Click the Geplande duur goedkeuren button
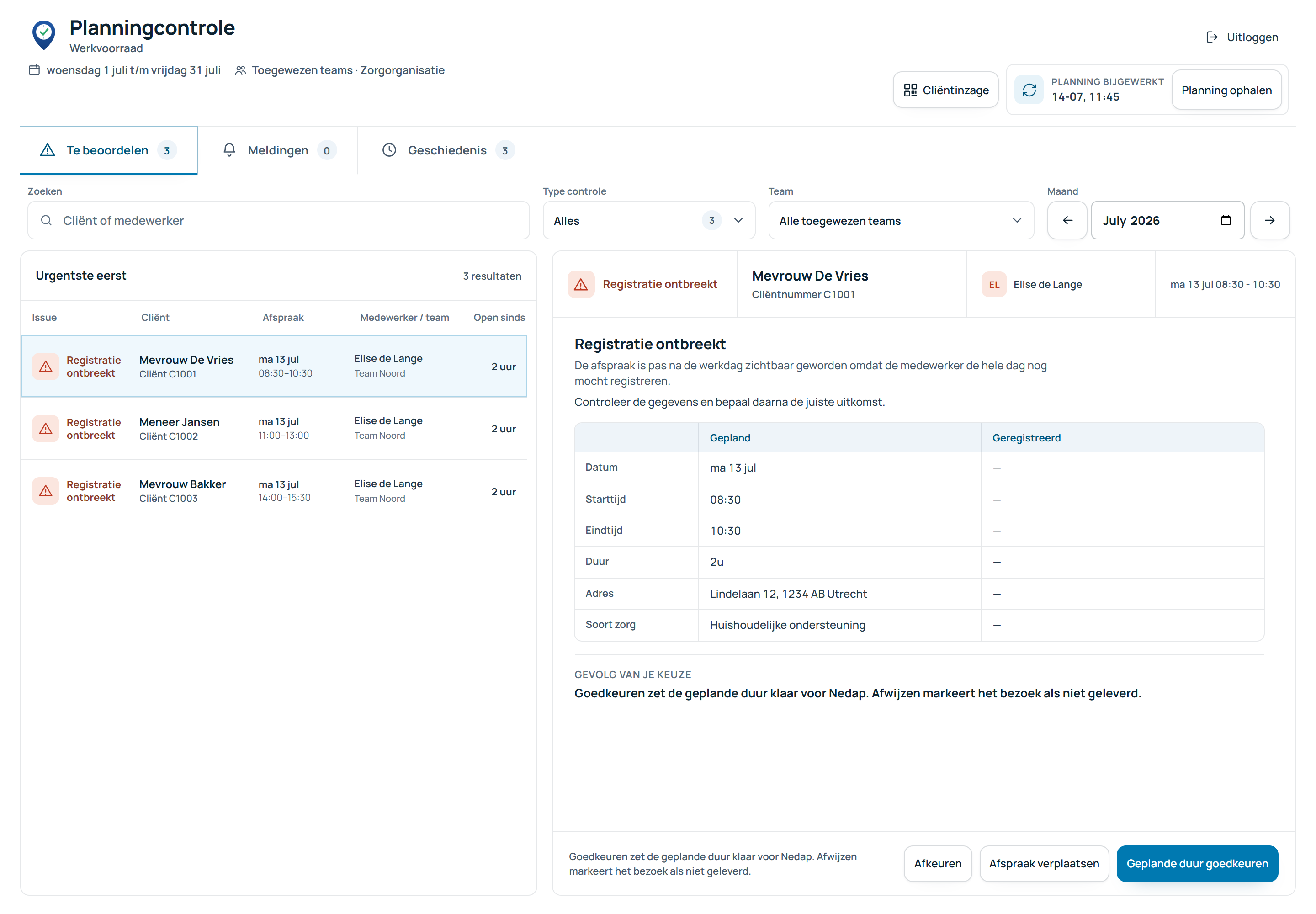 click(1197, 864)
